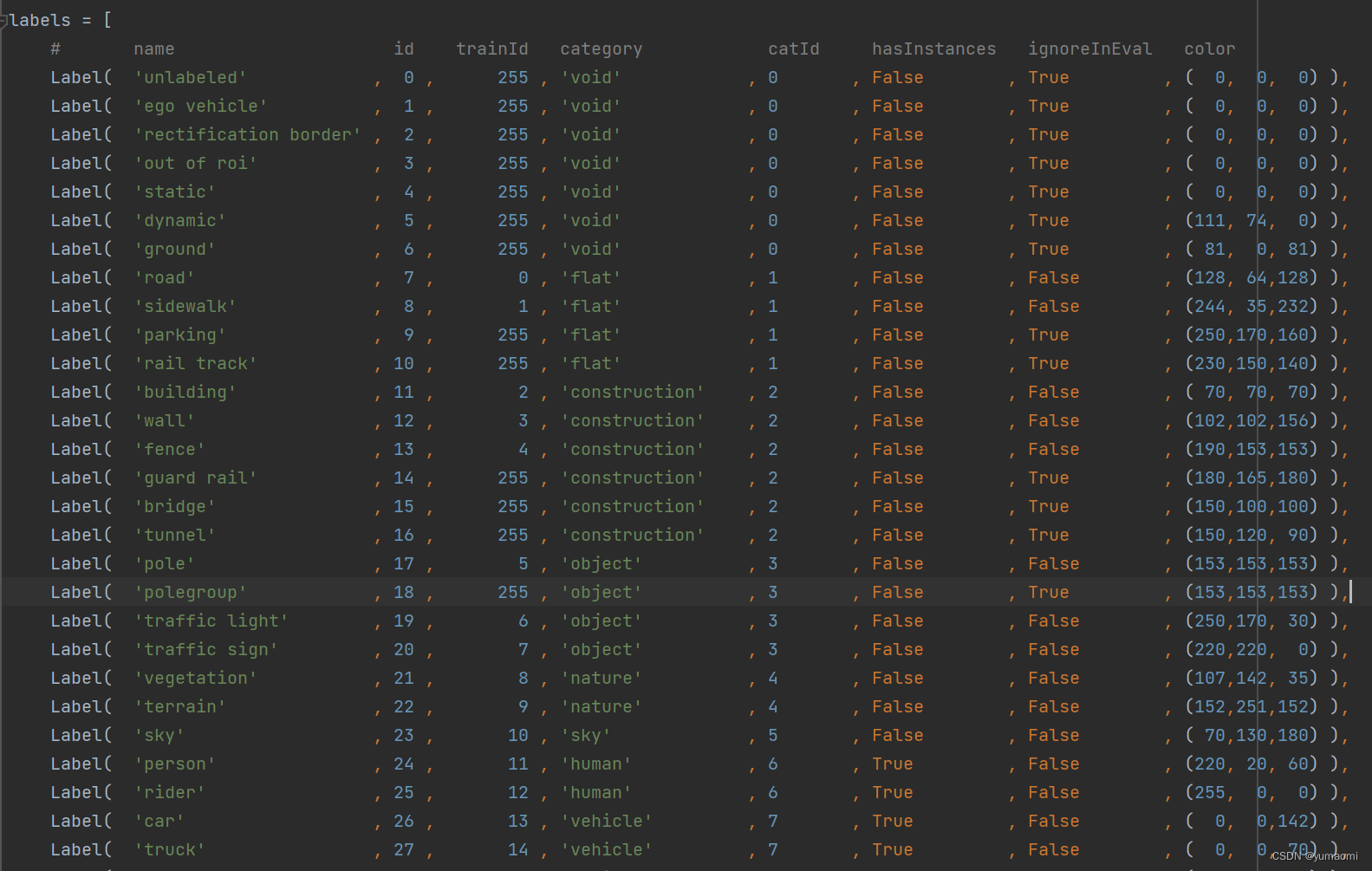
Task: Click the 'catId' column header comment
Action: 794,49
